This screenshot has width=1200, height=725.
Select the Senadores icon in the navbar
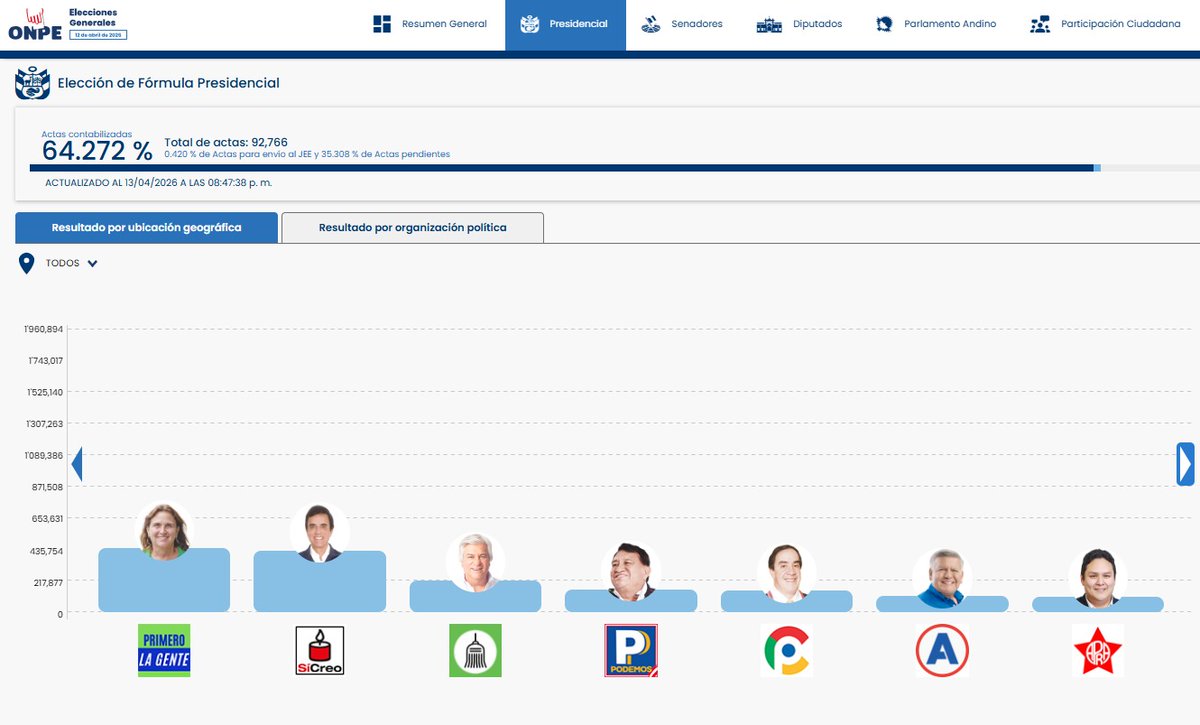tap(652, 22)
